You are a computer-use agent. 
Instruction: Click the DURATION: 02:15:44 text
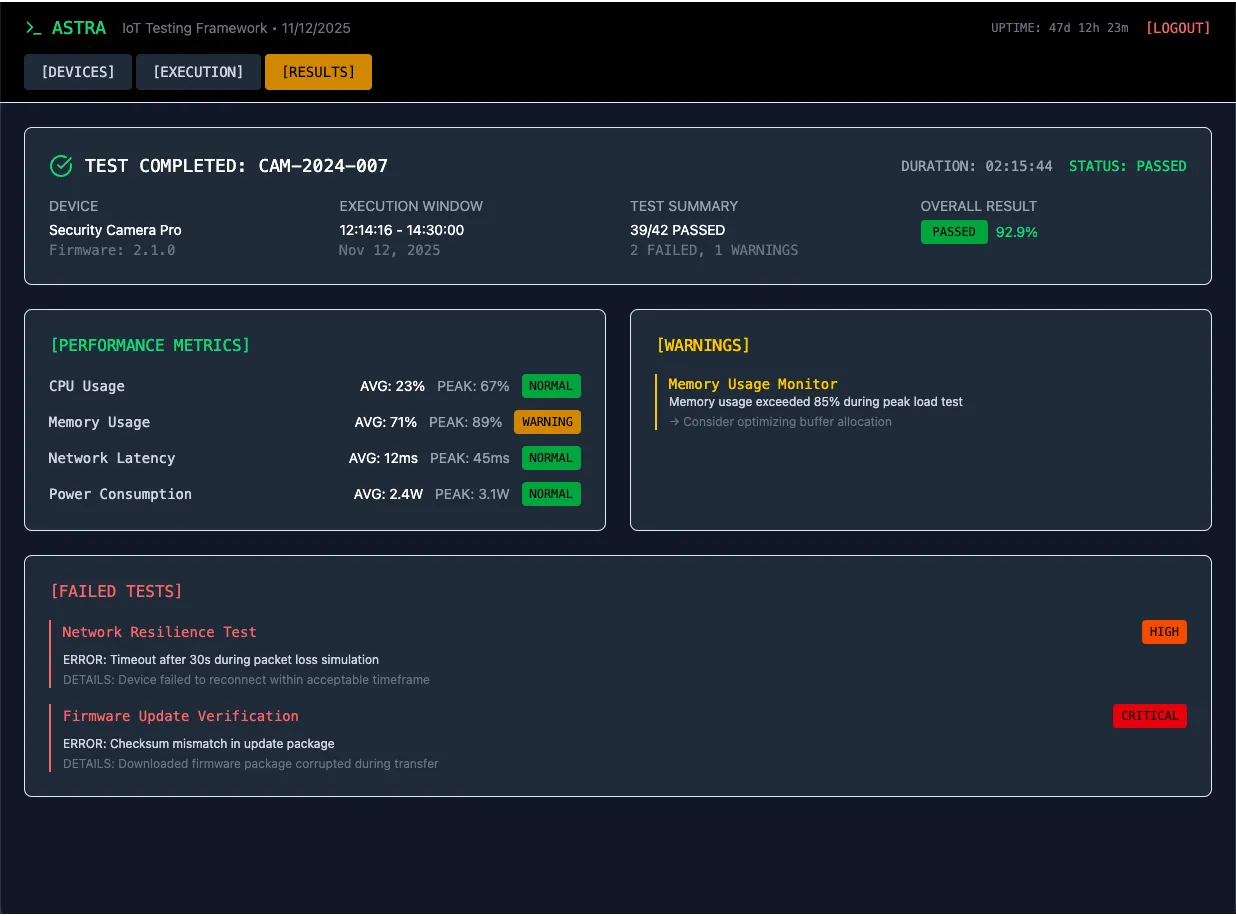[x=977, y=166]
